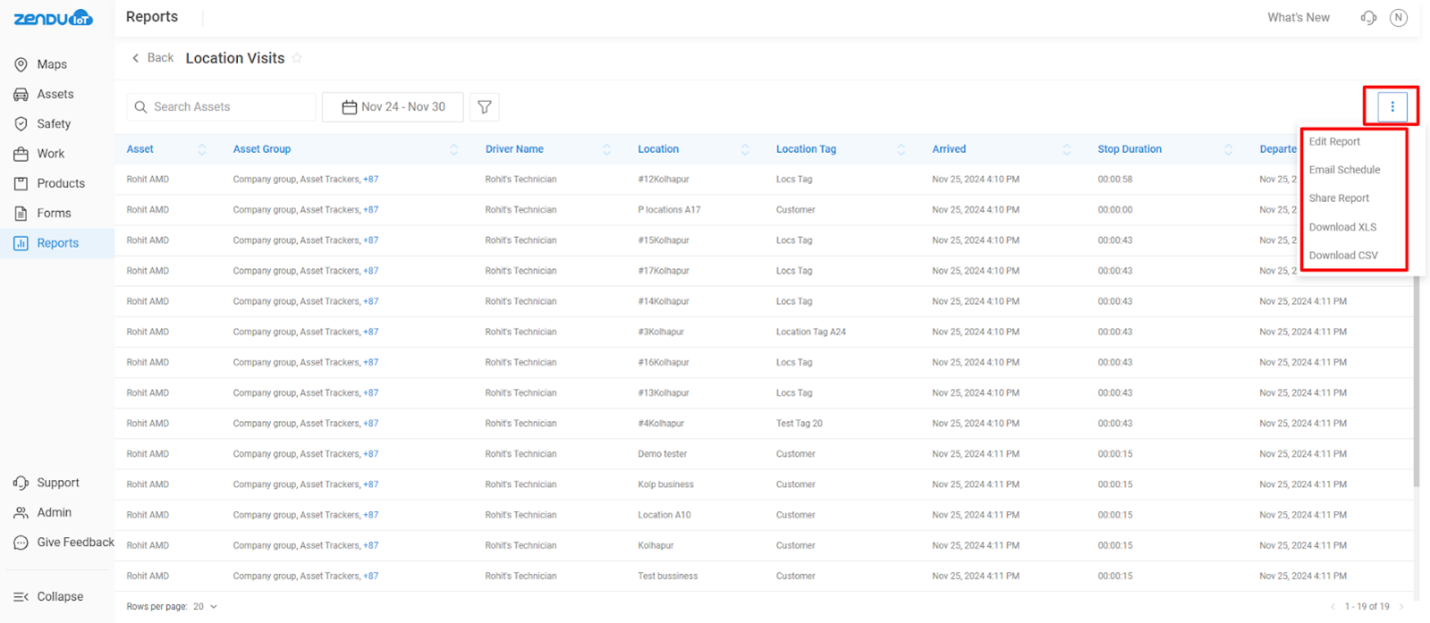Click the #4Kolhapur location cell
1430x623 pixels.
point(661,424)
